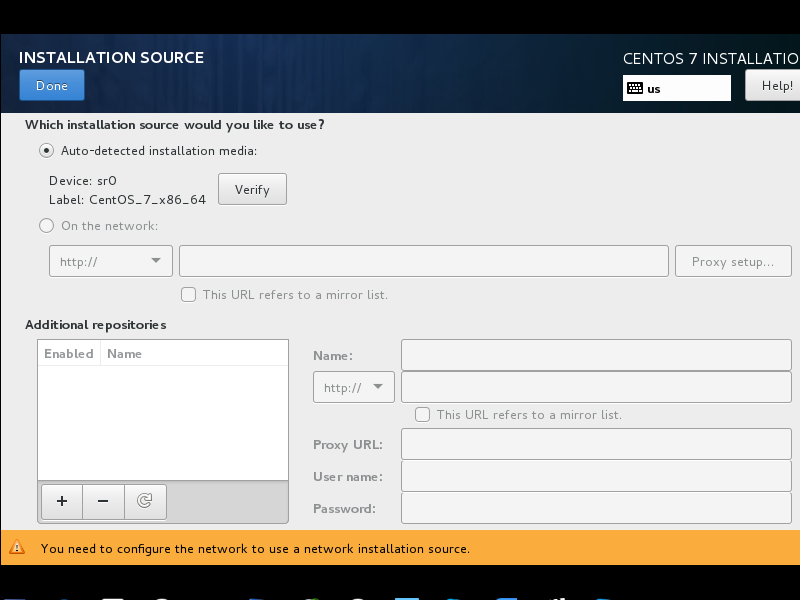Check network URL mirror list checkbox
Image resolution: width=800 pixels, height=600 pixels.
tap(188, 294)
